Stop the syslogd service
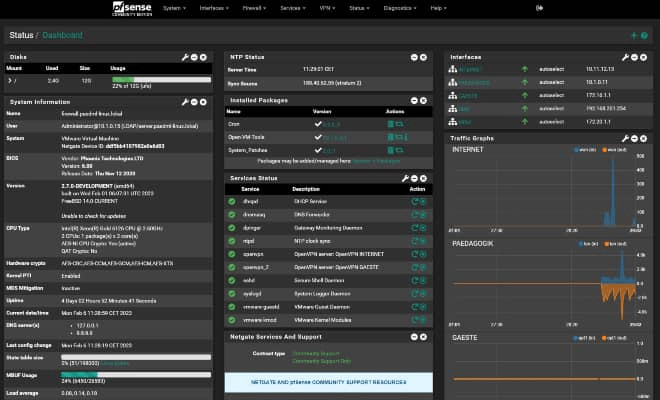The image size is (660, 400). point(423,293)
